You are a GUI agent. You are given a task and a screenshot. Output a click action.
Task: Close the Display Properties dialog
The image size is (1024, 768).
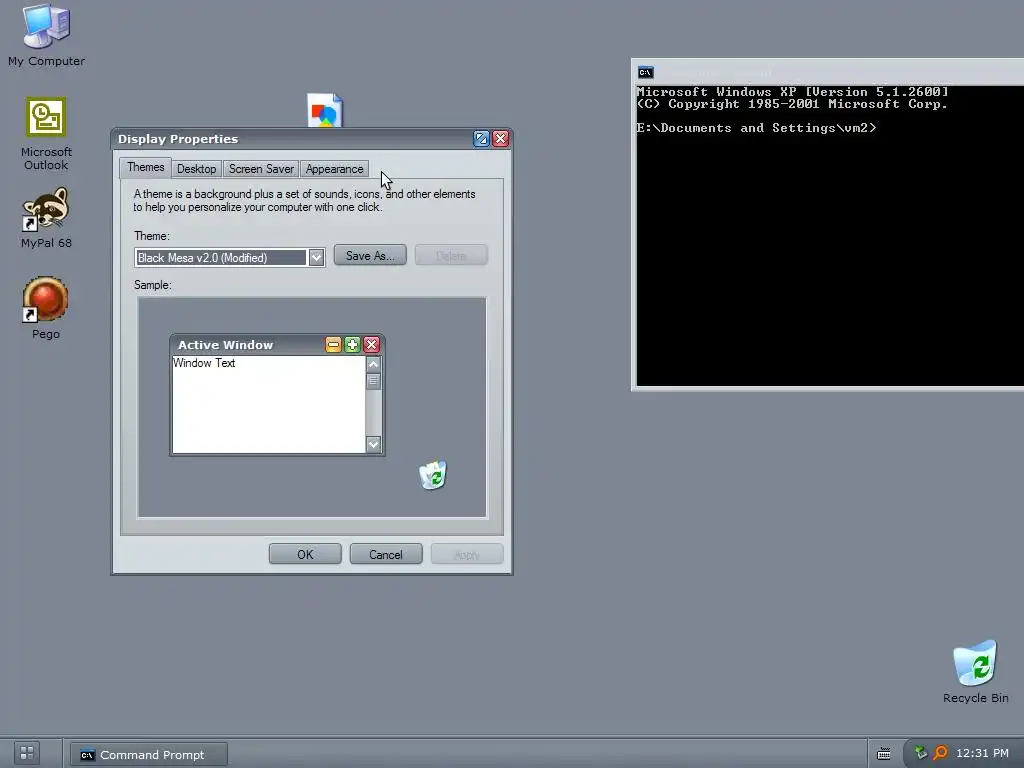(501, 138)
